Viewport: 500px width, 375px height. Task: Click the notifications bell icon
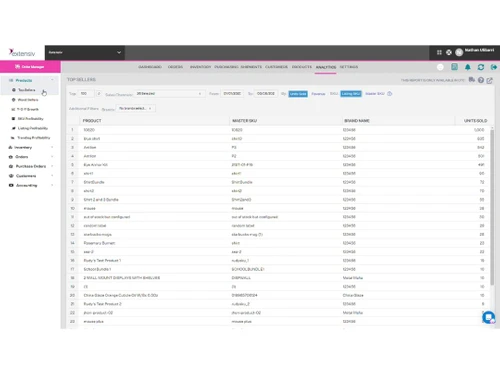pos(468,67)
